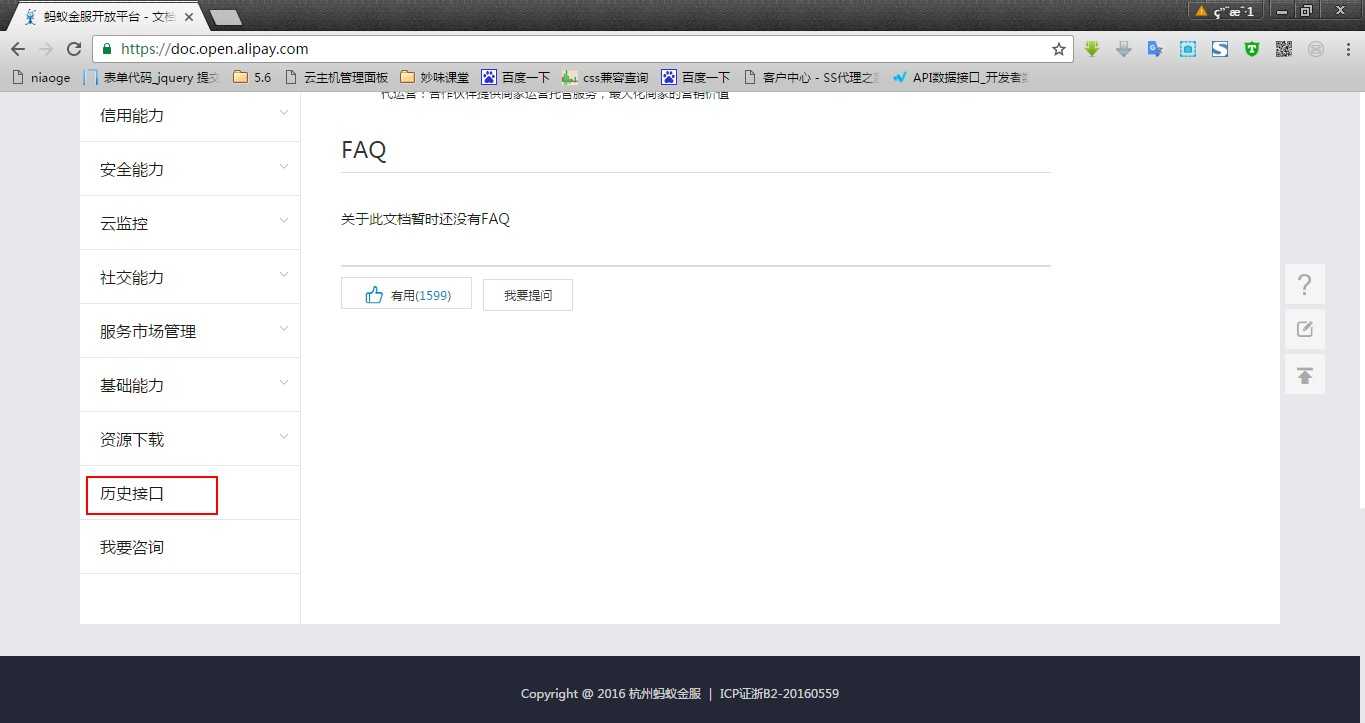
Task: Click the Copyright @ 2016 杭州蚂蚁金服 footer text
Action: 611,693
